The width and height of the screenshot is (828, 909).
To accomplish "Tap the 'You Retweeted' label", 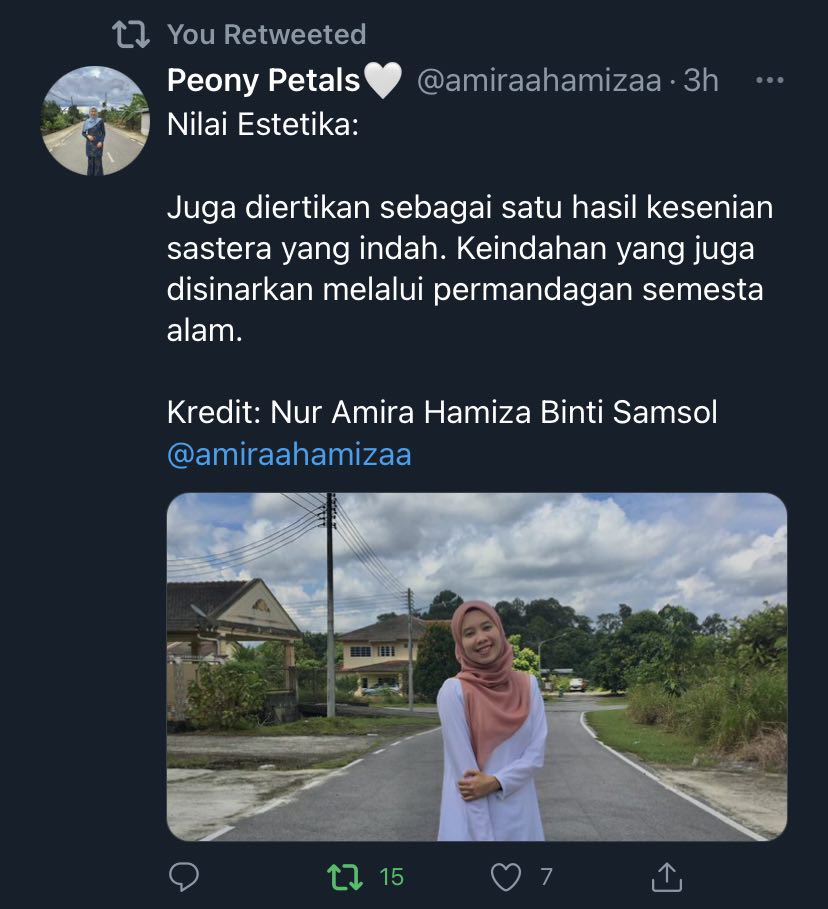I will (x=267, y=34).
